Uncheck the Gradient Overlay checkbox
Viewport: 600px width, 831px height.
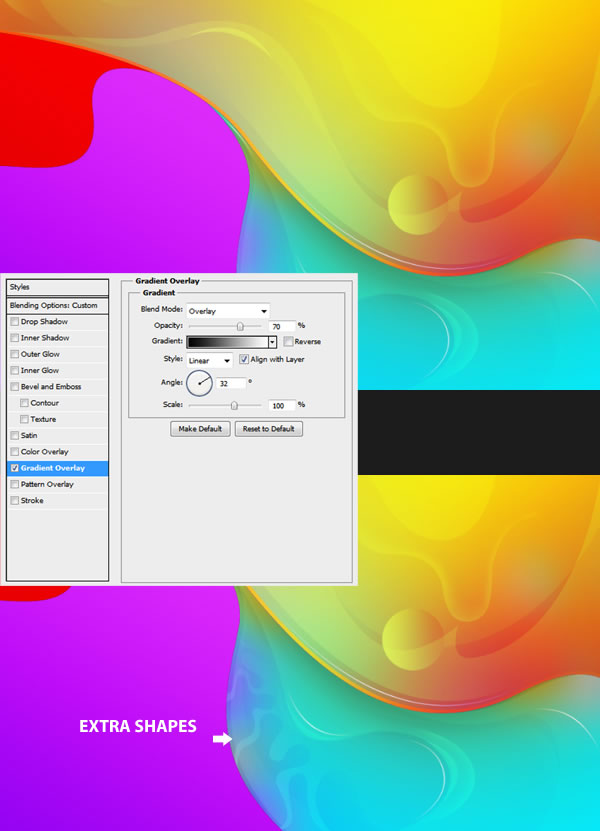coord(15,468)
